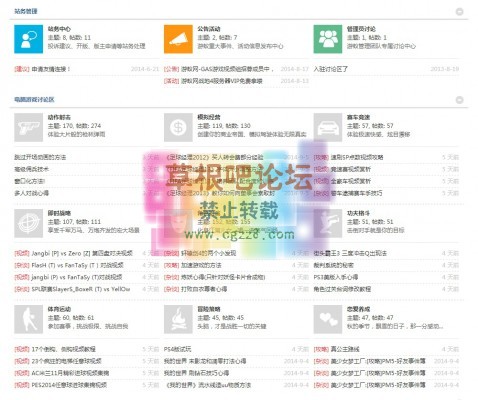Open the gray hearts romance forum icon
The height and width of the screenshot is (400, 478).
pos(328,319)
